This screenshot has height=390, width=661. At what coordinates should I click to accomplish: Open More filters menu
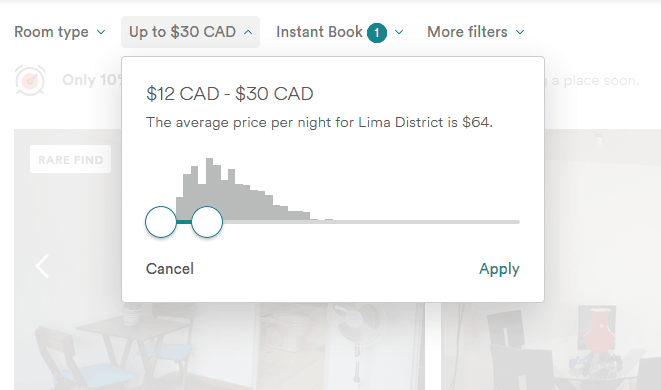476,32
